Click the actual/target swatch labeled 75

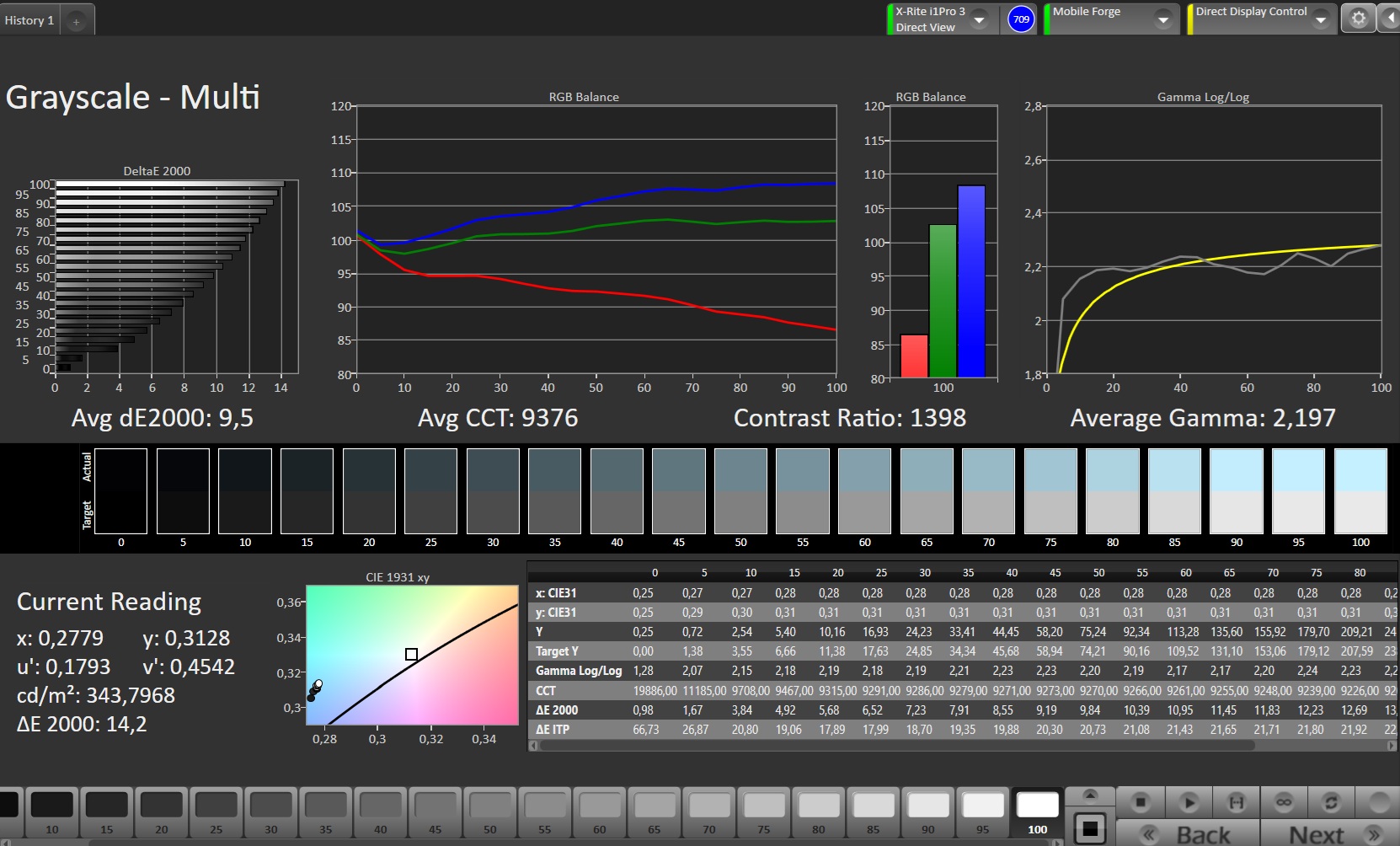(1050, 491)
